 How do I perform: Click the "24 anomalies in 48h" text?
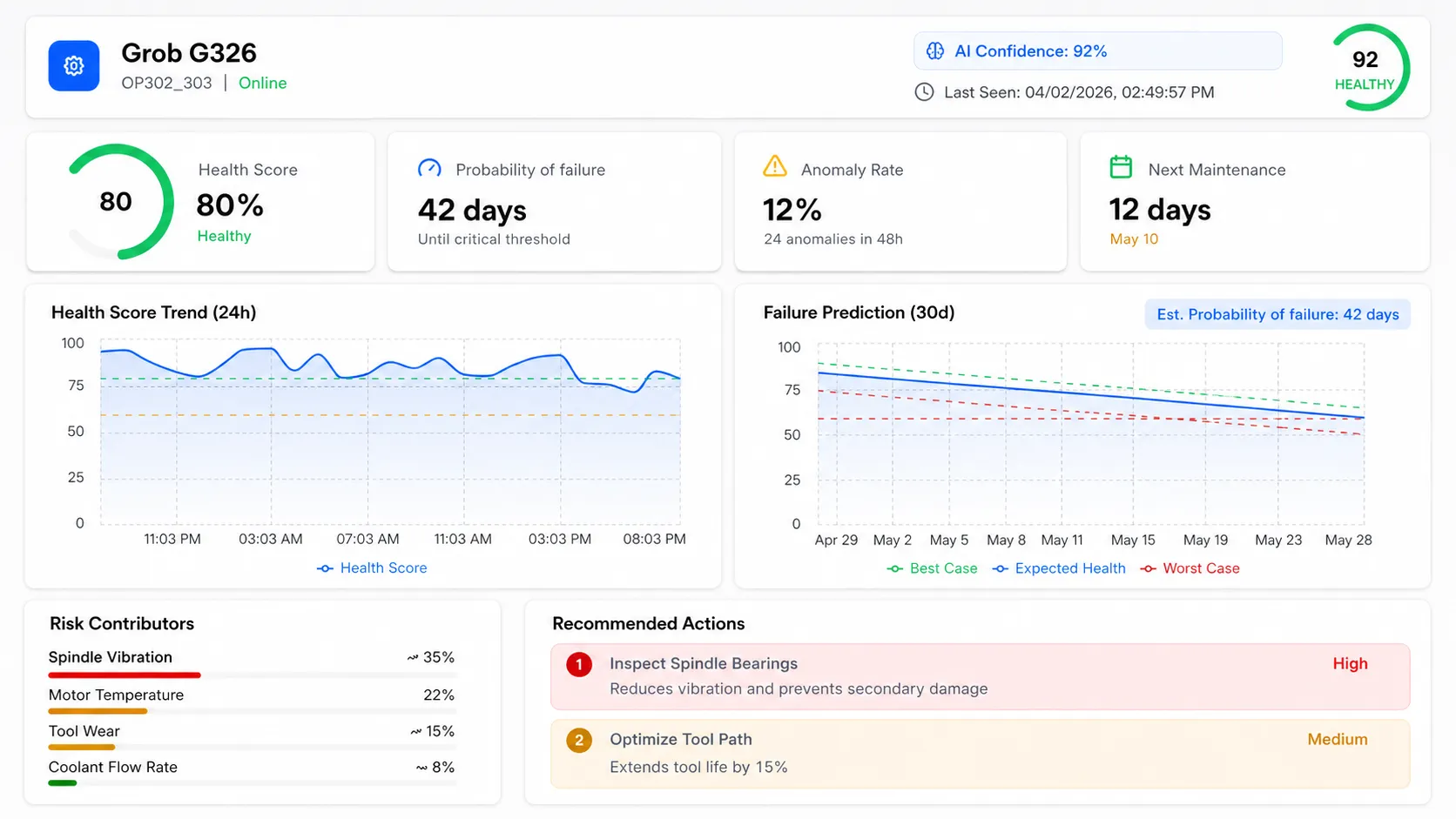click(833, 239)
